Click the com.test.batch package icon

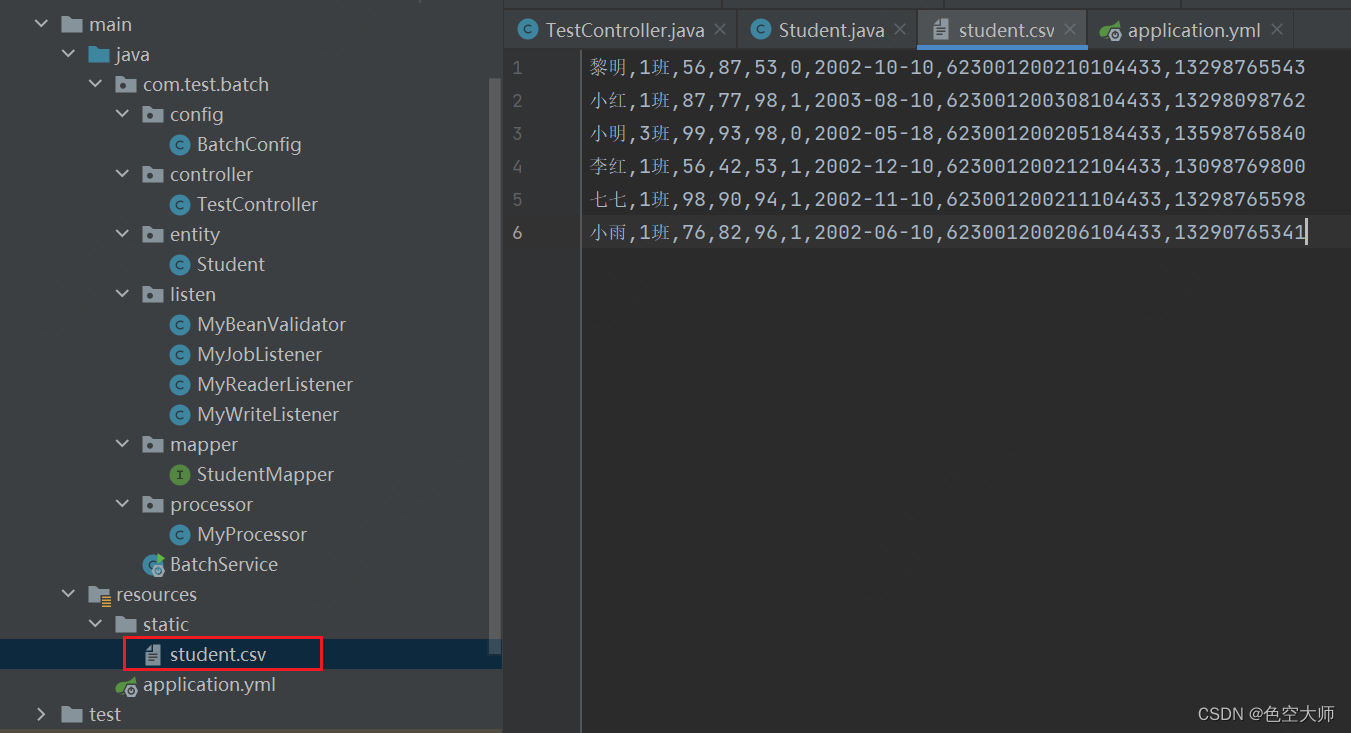tap(126, 84)
